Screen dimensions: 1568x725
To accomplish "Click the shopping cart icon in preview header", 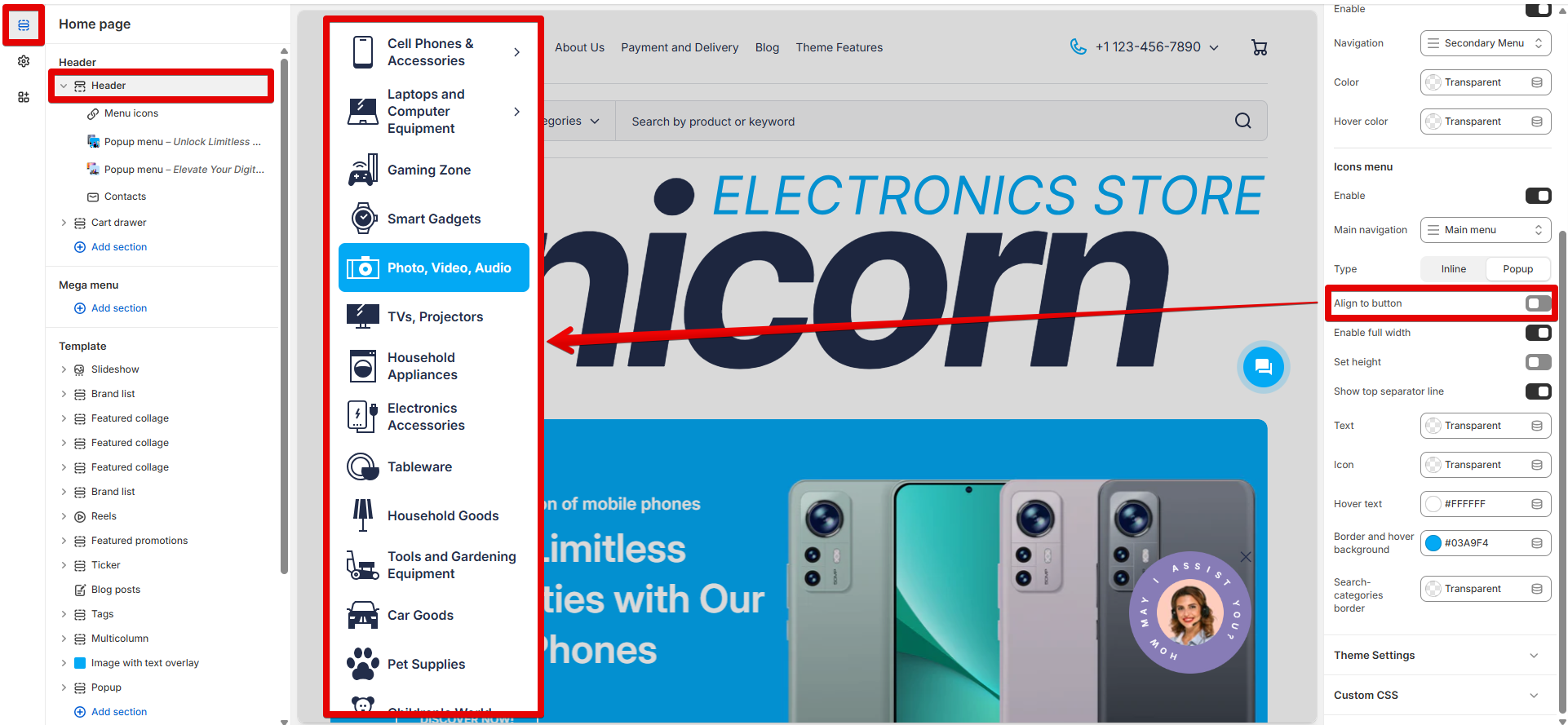I will click(x=1259, y=47).
